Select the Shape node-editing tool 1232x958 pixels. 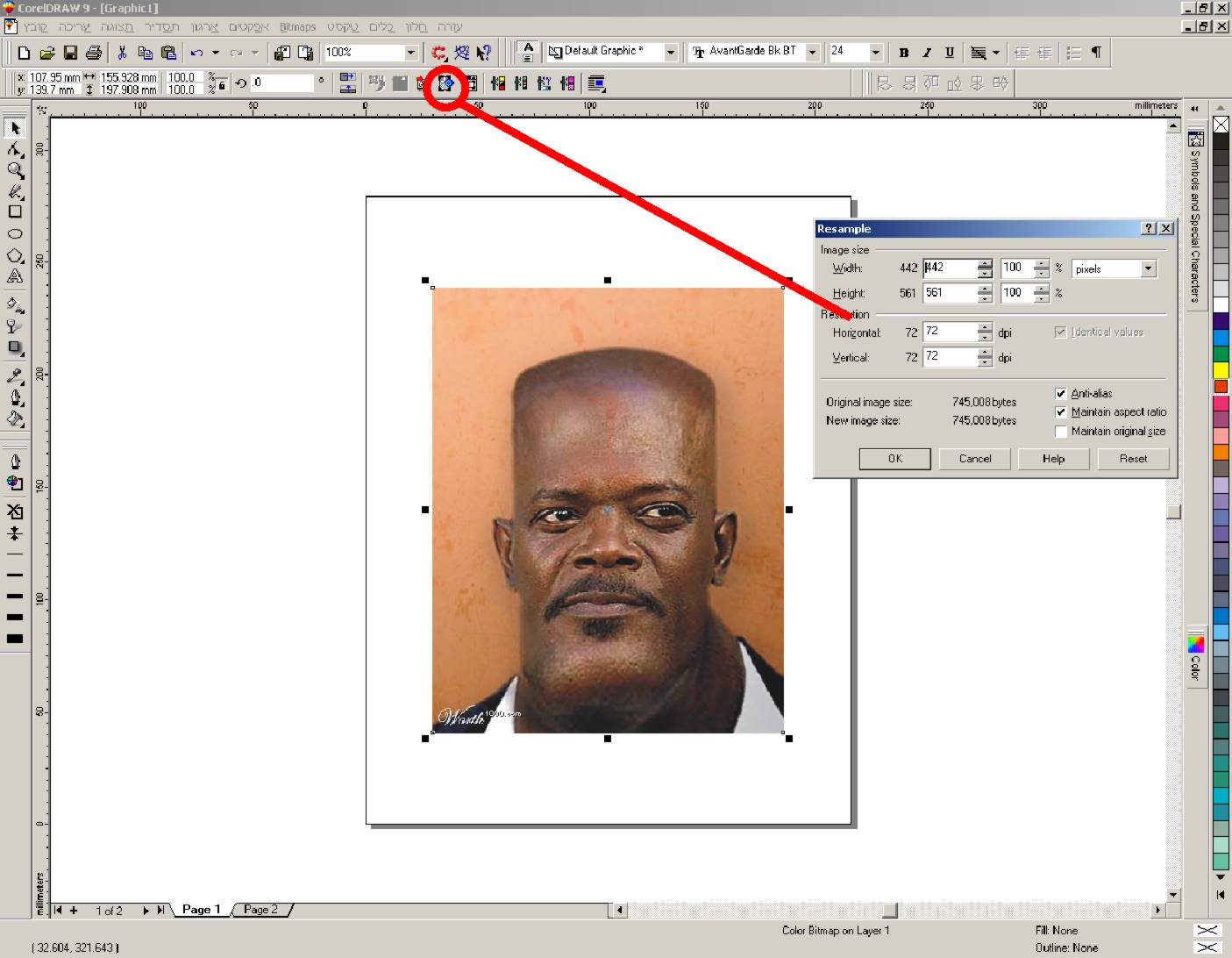pyautogui.click(x=15, y=150)
